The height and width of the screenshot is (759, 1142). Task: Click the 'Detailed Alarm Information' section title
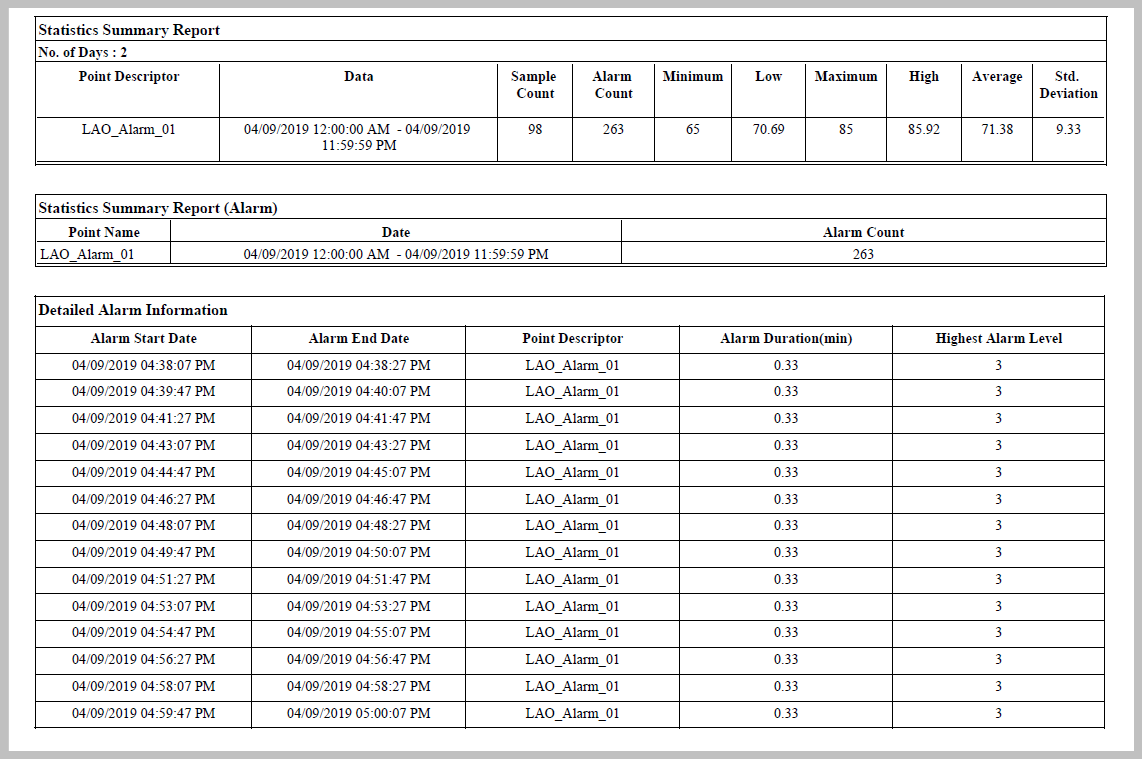click(133, 310)
